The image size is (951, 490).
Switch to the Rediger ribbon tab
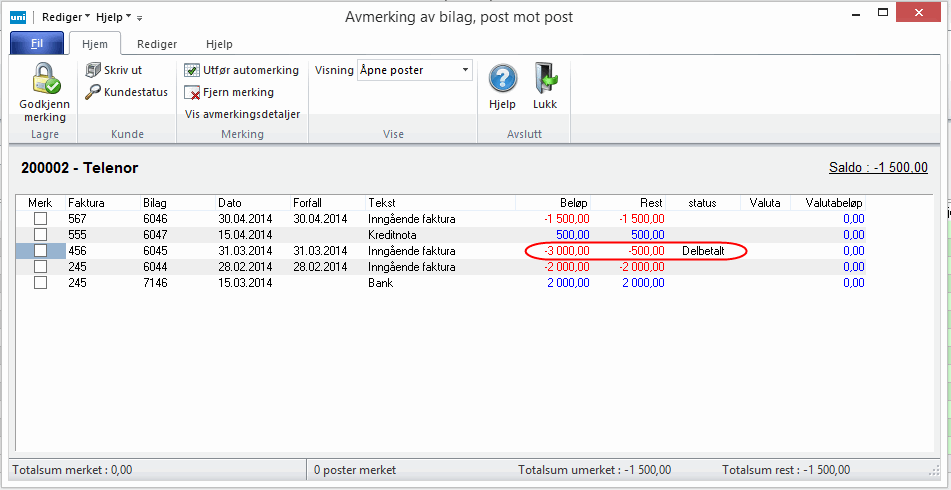(157, 44)
